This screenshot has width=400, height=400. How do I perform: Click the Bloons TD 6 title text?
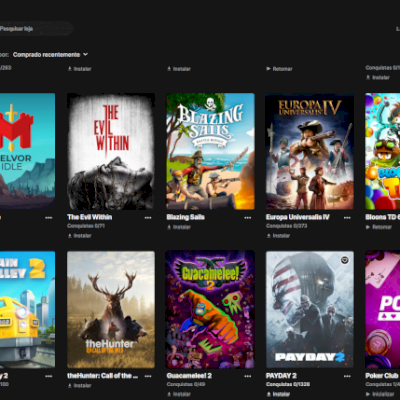tap(383, 217)
